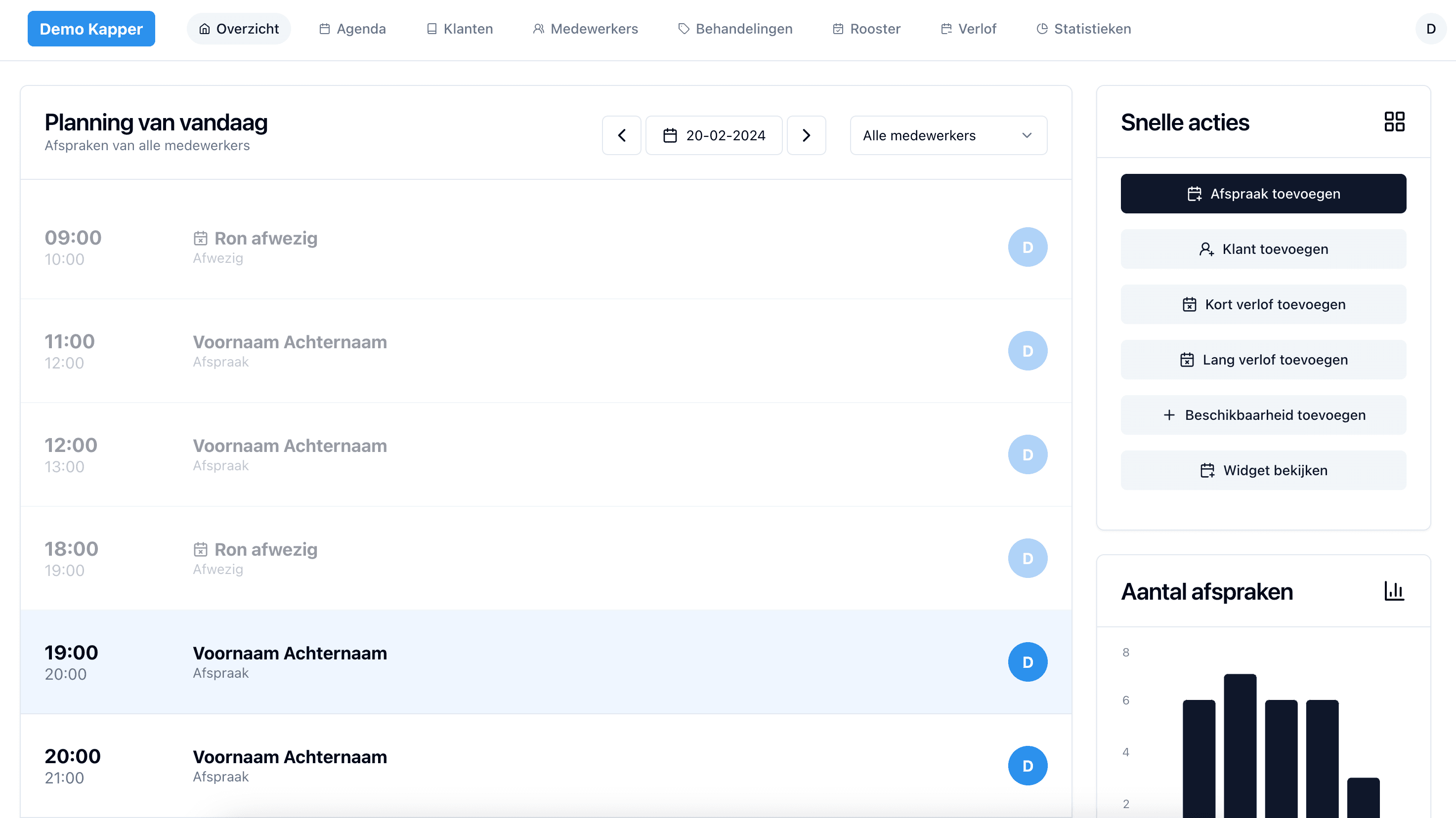Click the D avatar on the 20:00 appointment

(x=1027, y=766)
